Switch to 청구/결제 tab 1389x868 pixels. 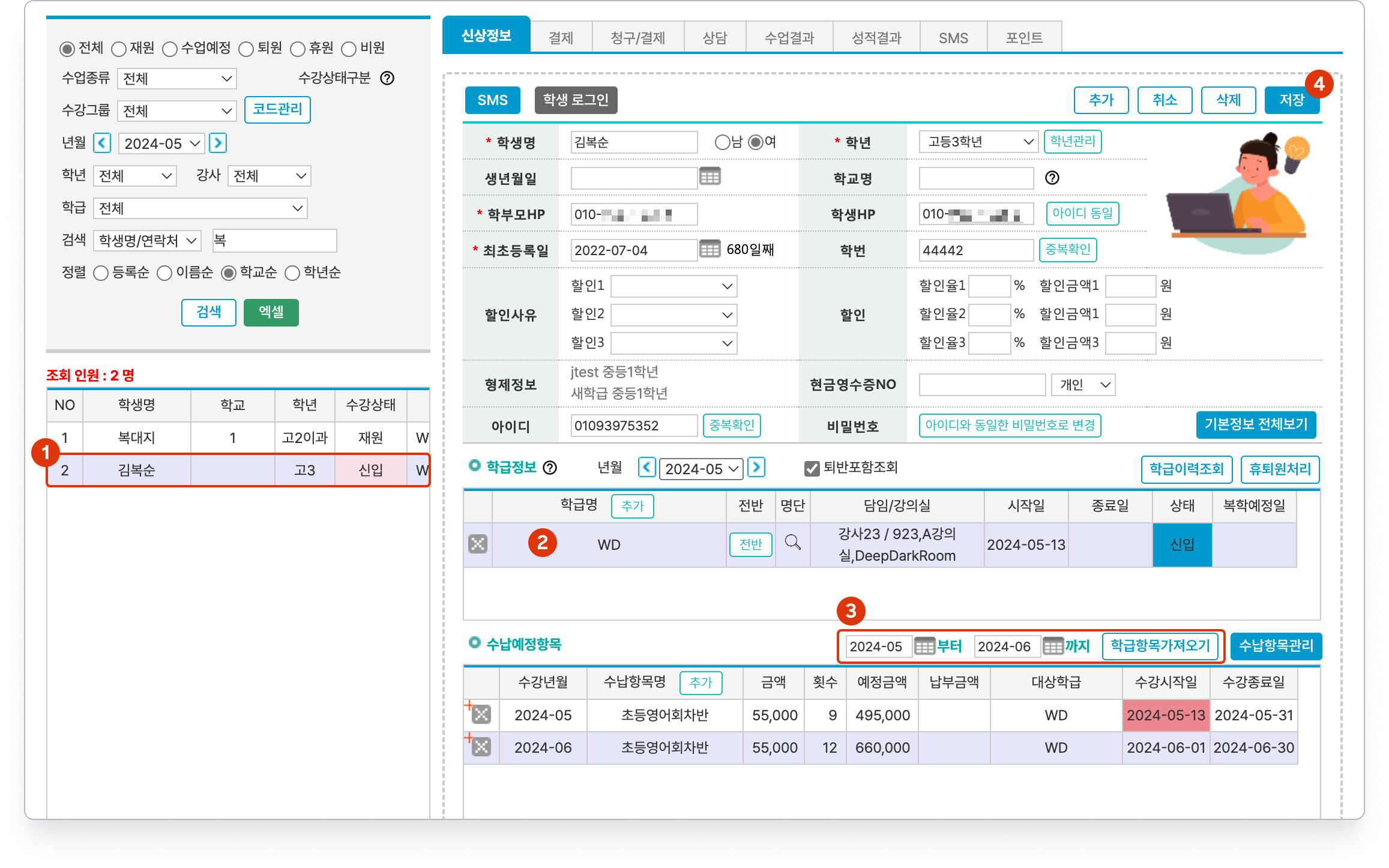(637, 38)
